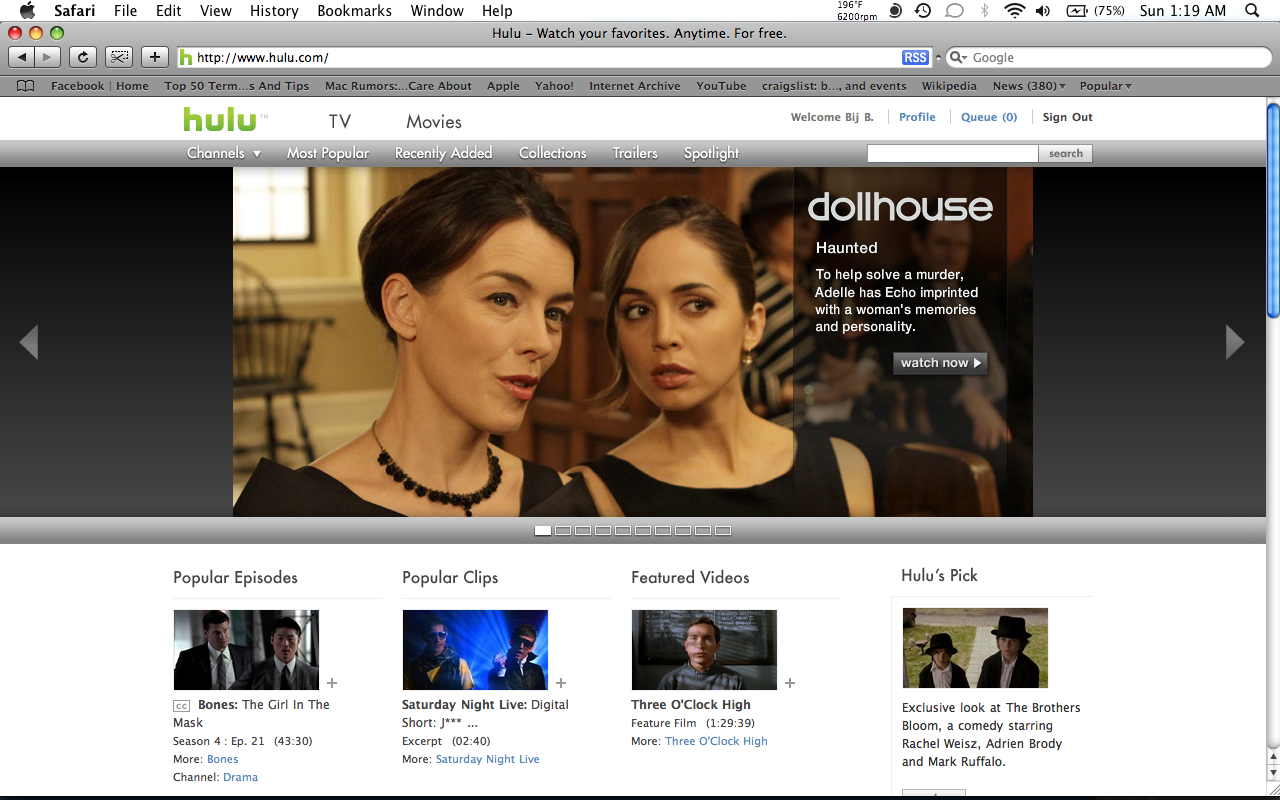Click Google search magnifier dropdown icon
Image resolution: width=1280 pixels, height=800 pixels.
958,58
